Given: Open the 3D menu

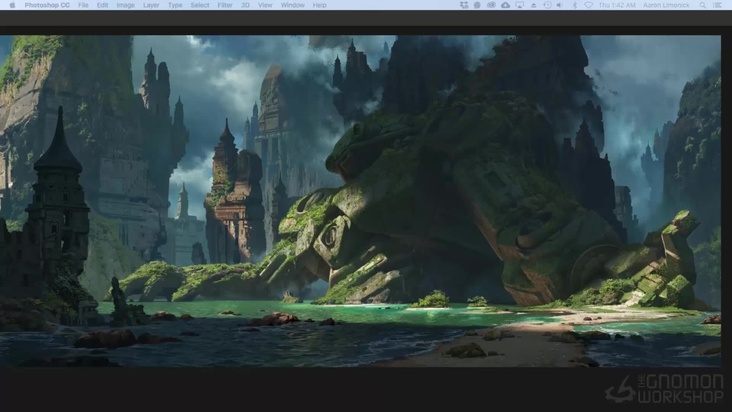Looking at the screenshot, I should 245,5.
